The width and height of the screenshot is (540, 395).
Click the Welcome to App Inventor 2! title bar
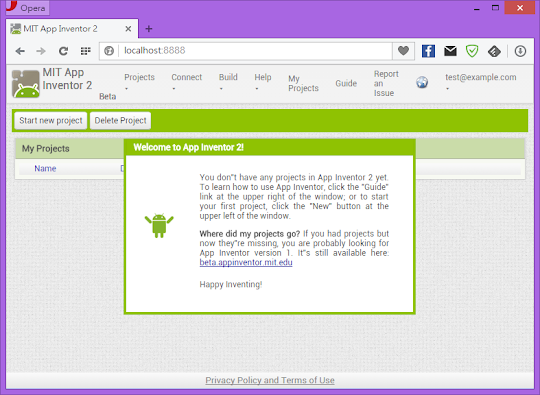coord(270,147)
